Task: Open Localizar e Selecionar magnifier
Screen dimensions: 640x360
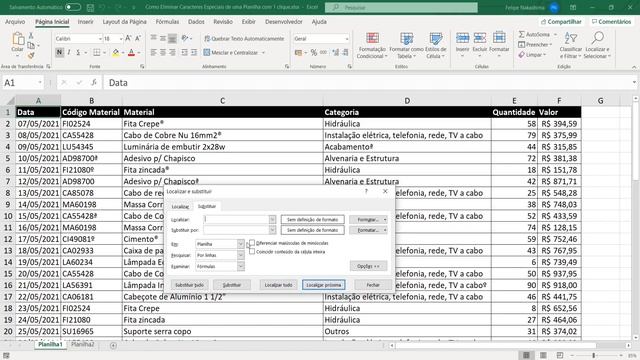Action: click(597, 45)
